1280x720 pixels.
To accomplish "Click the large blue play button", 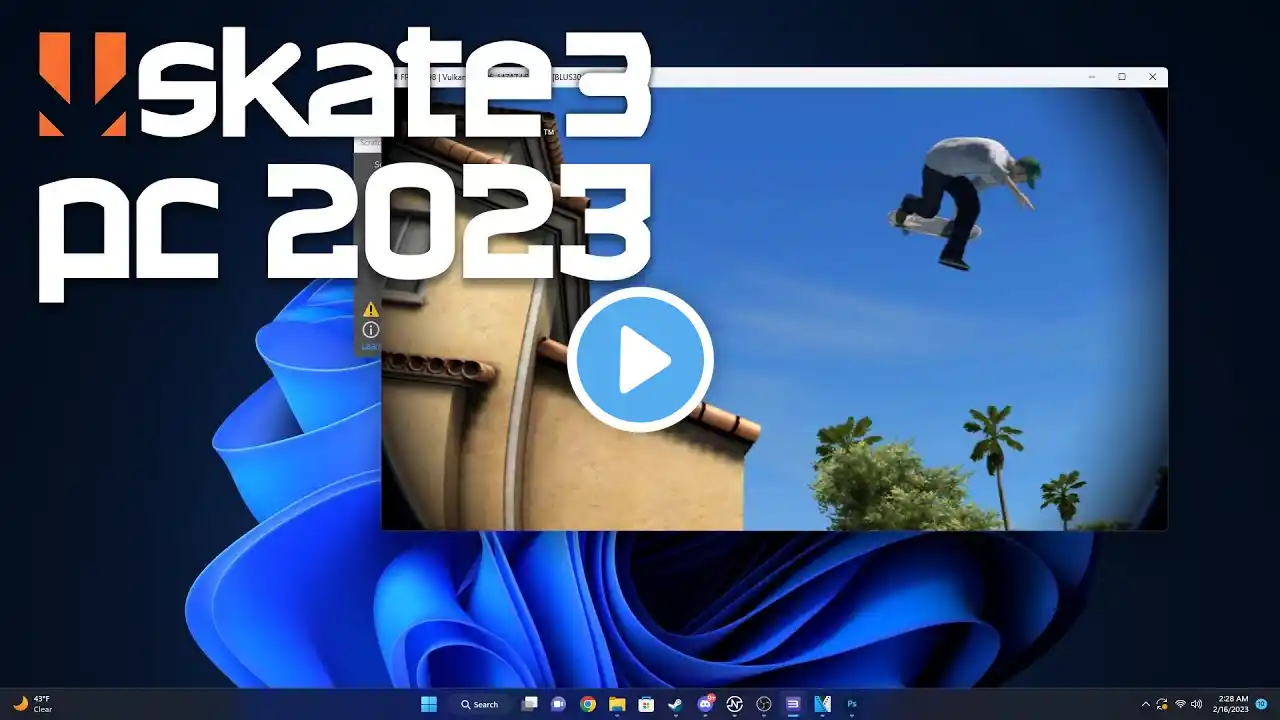I will pyautogui.click(x=640, y=360).
